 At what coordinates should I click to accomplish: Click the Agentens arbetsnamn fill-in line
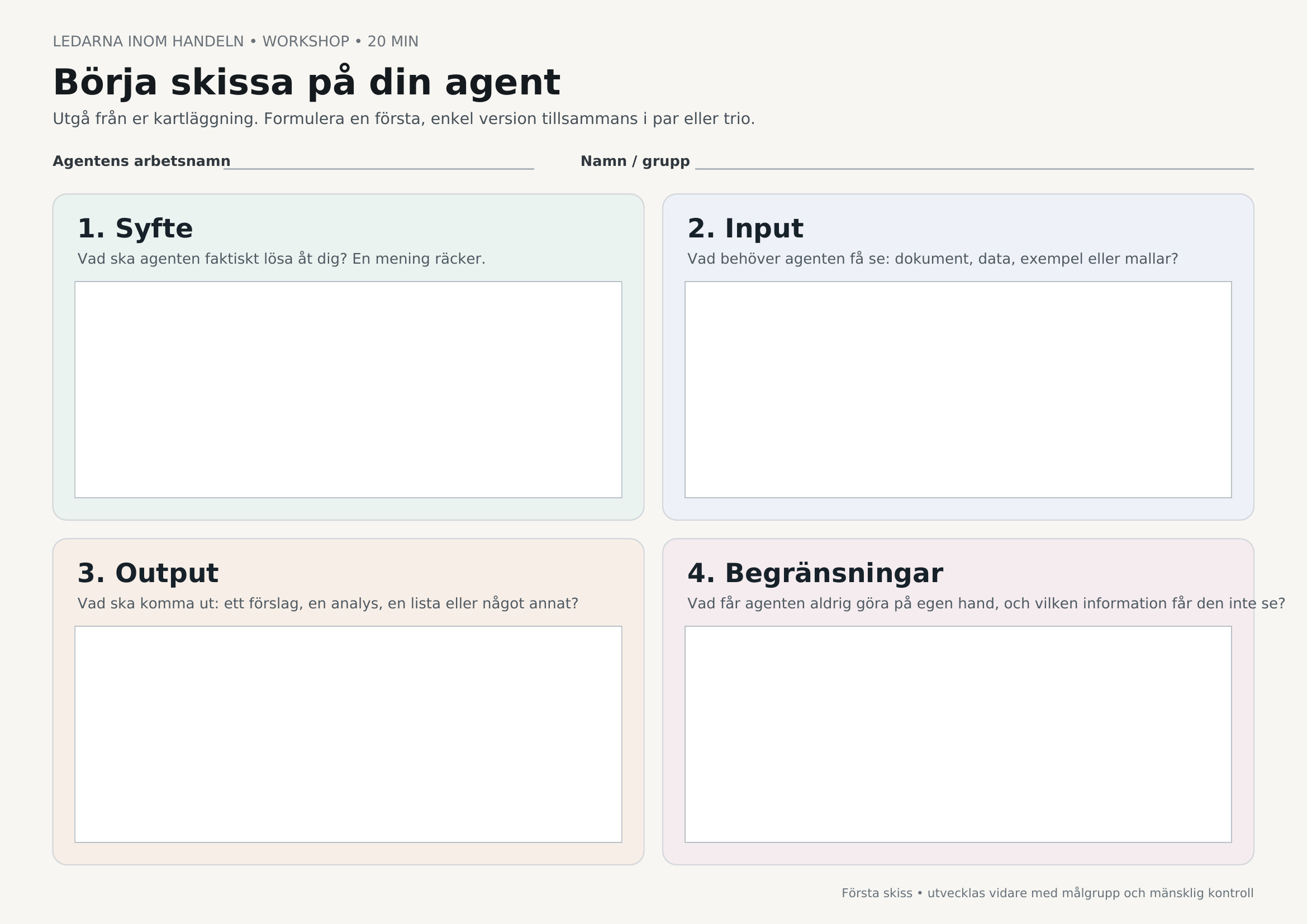pos(378,168)
